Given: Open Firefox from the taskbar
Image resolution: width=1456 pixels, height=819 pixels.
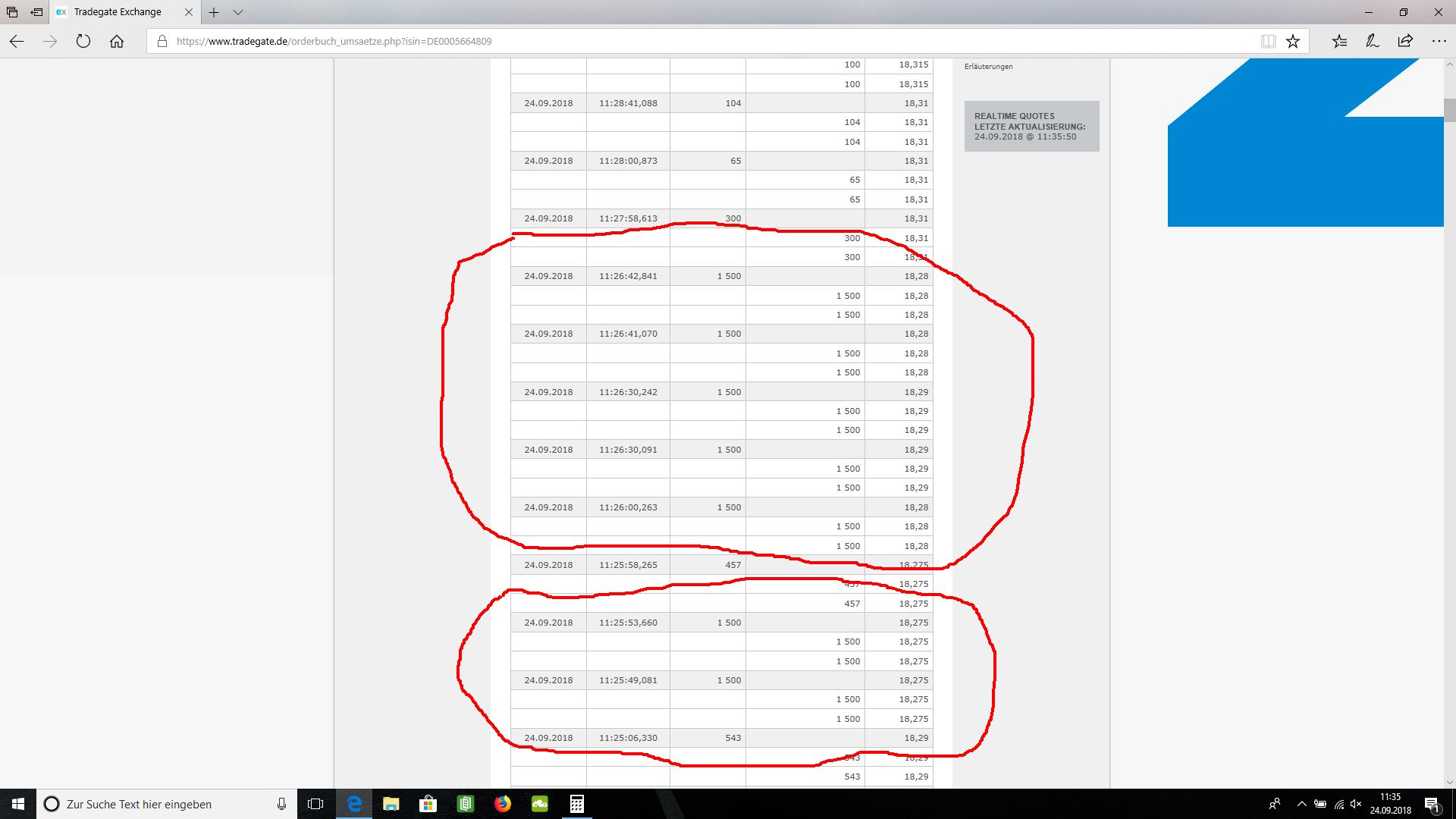Looking at the screenshot, I should coord(503,804).
